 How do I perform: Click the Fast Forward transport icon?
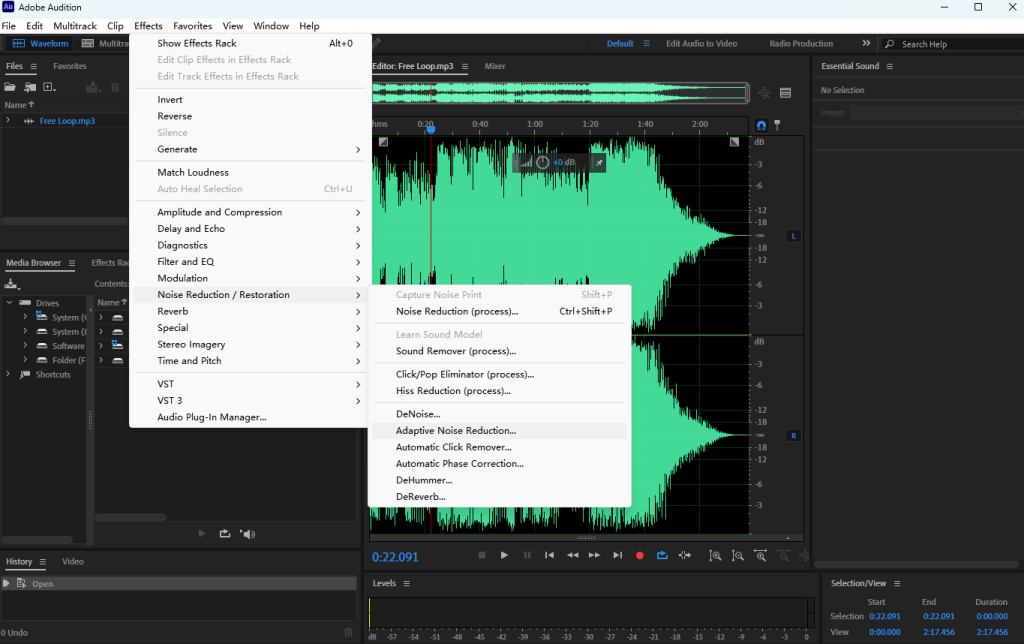coord(594,555)
